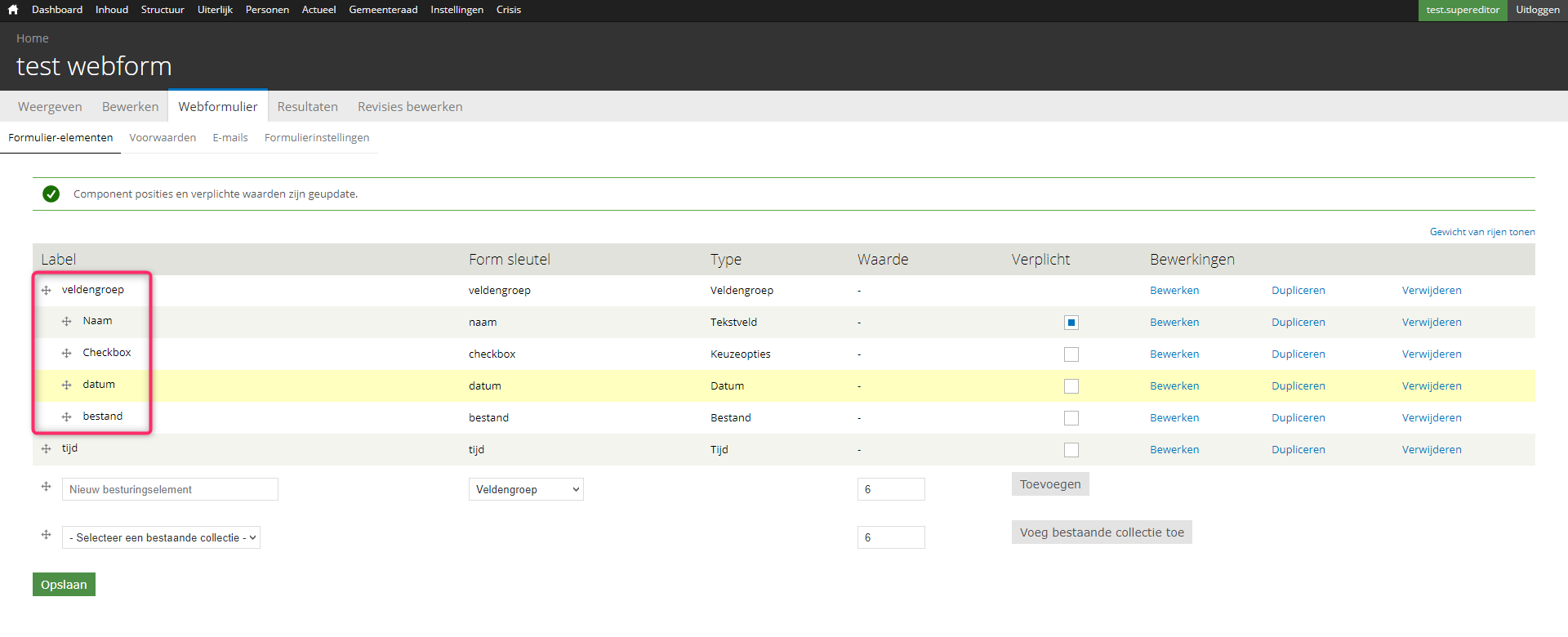Open the existing collection select dropdown
This screenshot has height=637, width=1568.
click(x=161, y=537)
